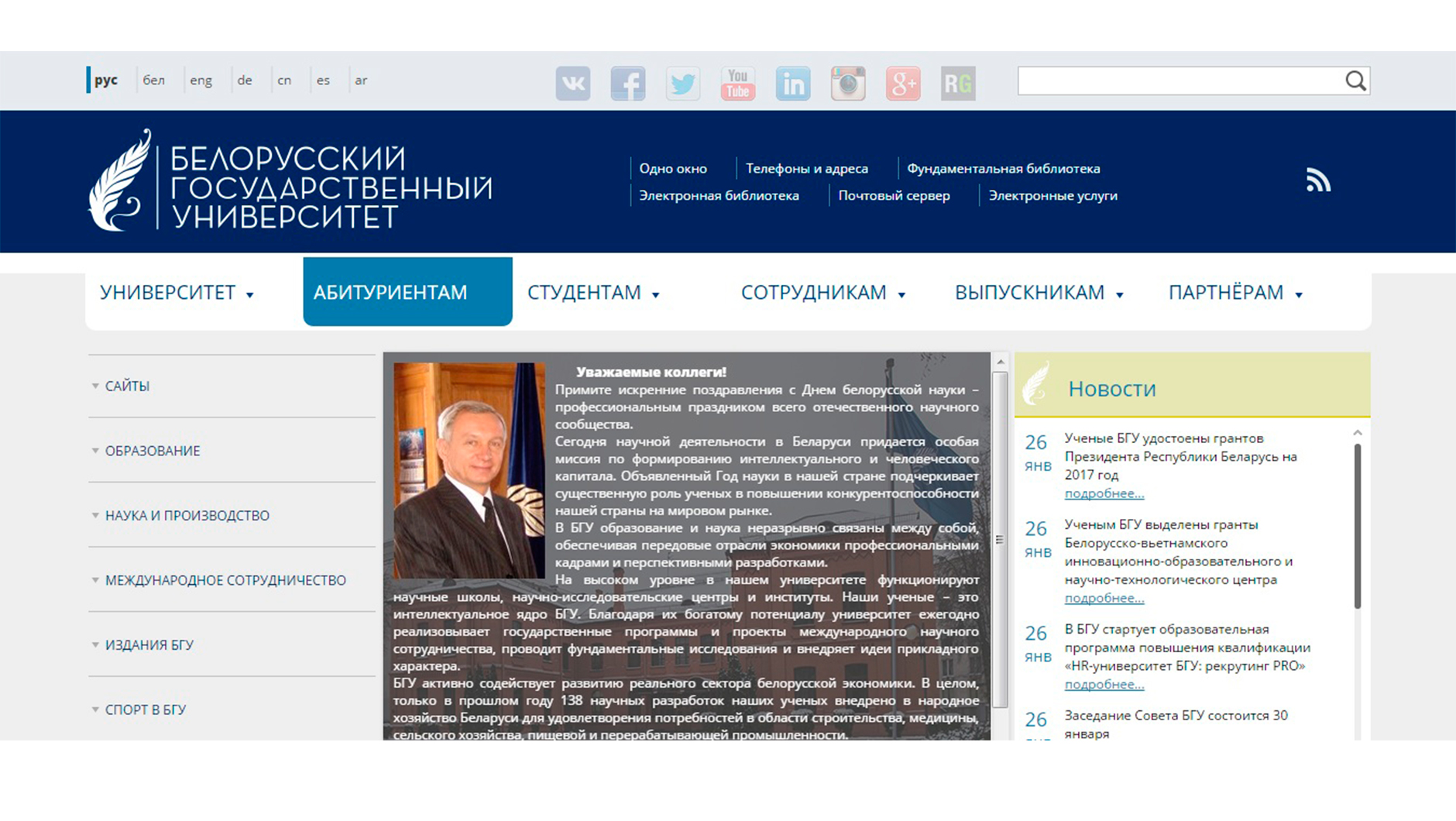
Task: Open the СОТРУДНИКАМ menu
Action: (x=813, y=292)
